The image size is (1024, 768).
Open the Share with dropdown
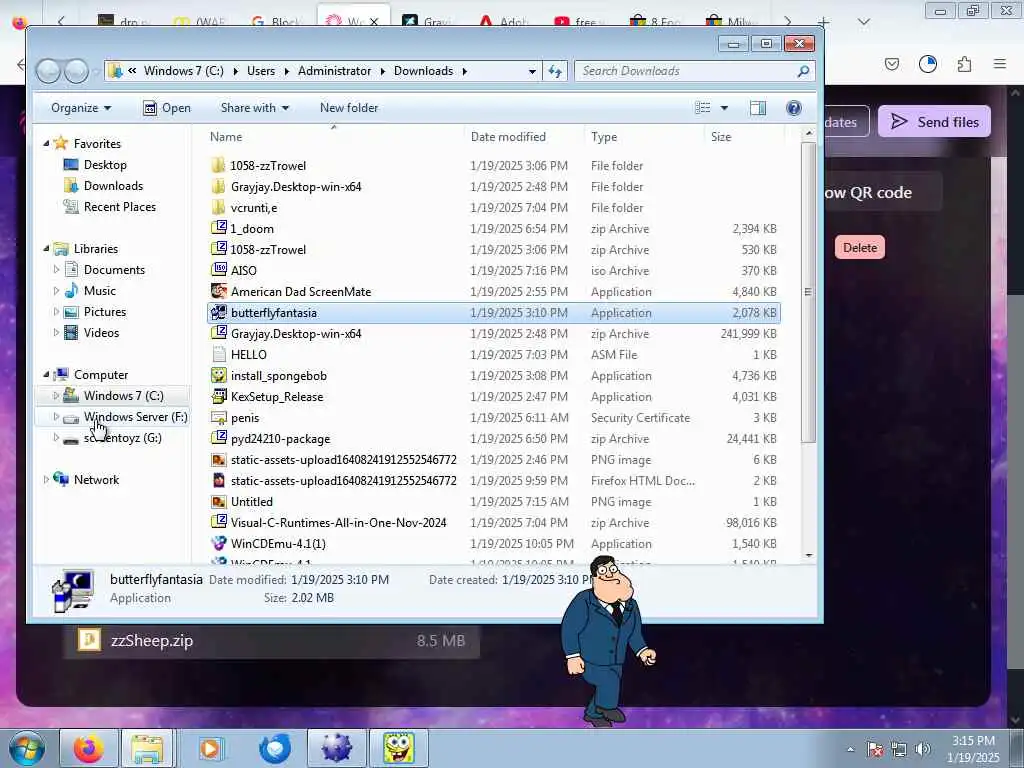pyautogui.click(x=255, y=108)
